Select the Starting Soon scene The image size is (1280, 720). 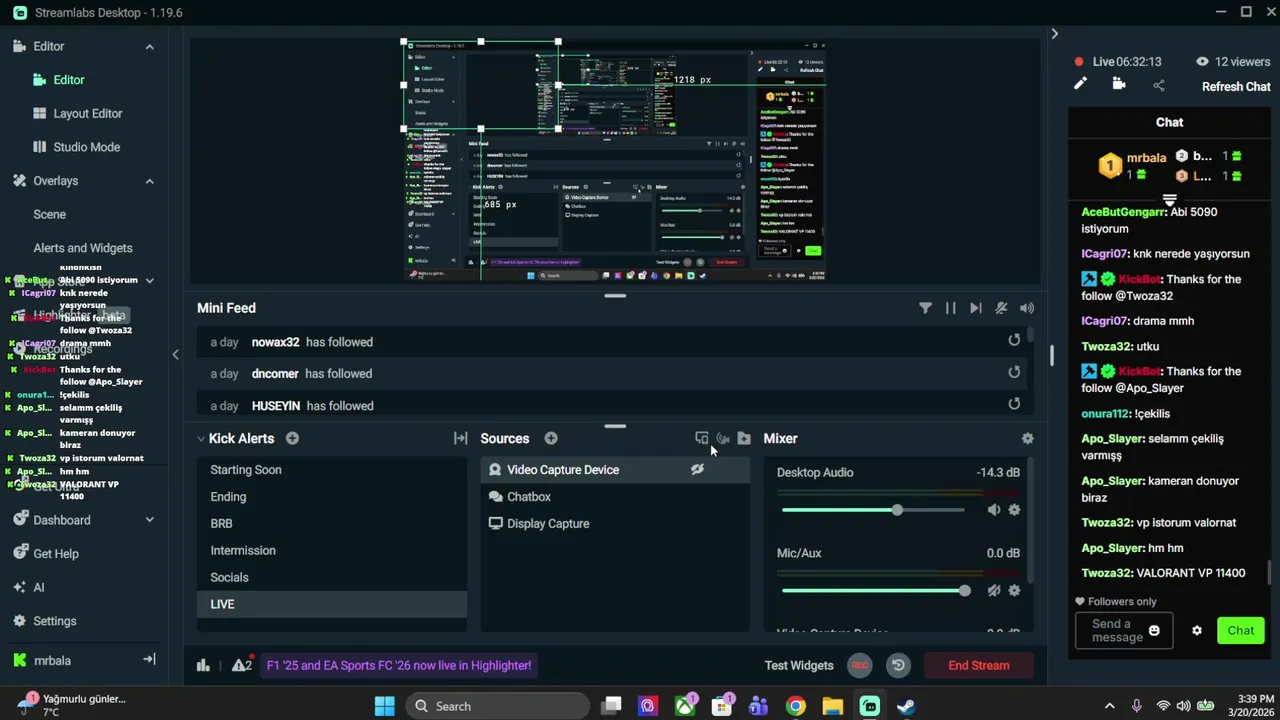332,470
